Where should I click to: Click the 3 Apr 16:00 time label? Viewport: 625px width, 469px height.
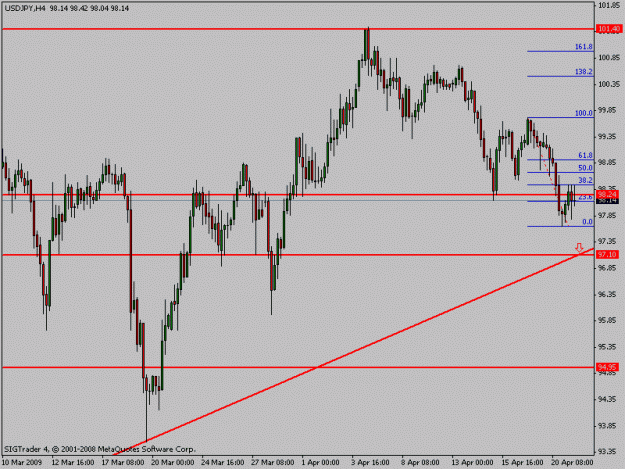click(x=370, y=463)
